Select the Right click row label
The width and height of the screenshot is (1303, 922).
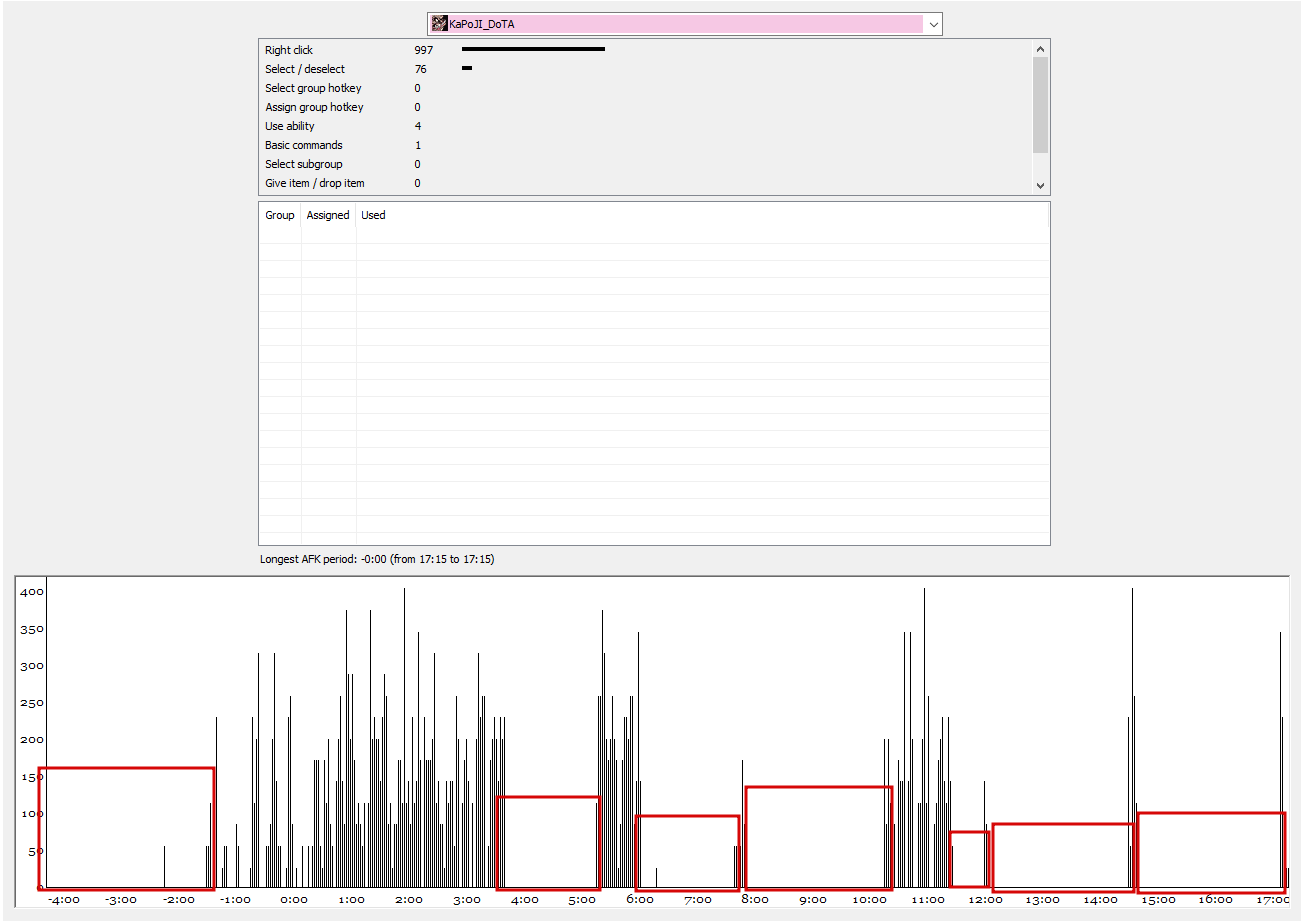point(289,50)
